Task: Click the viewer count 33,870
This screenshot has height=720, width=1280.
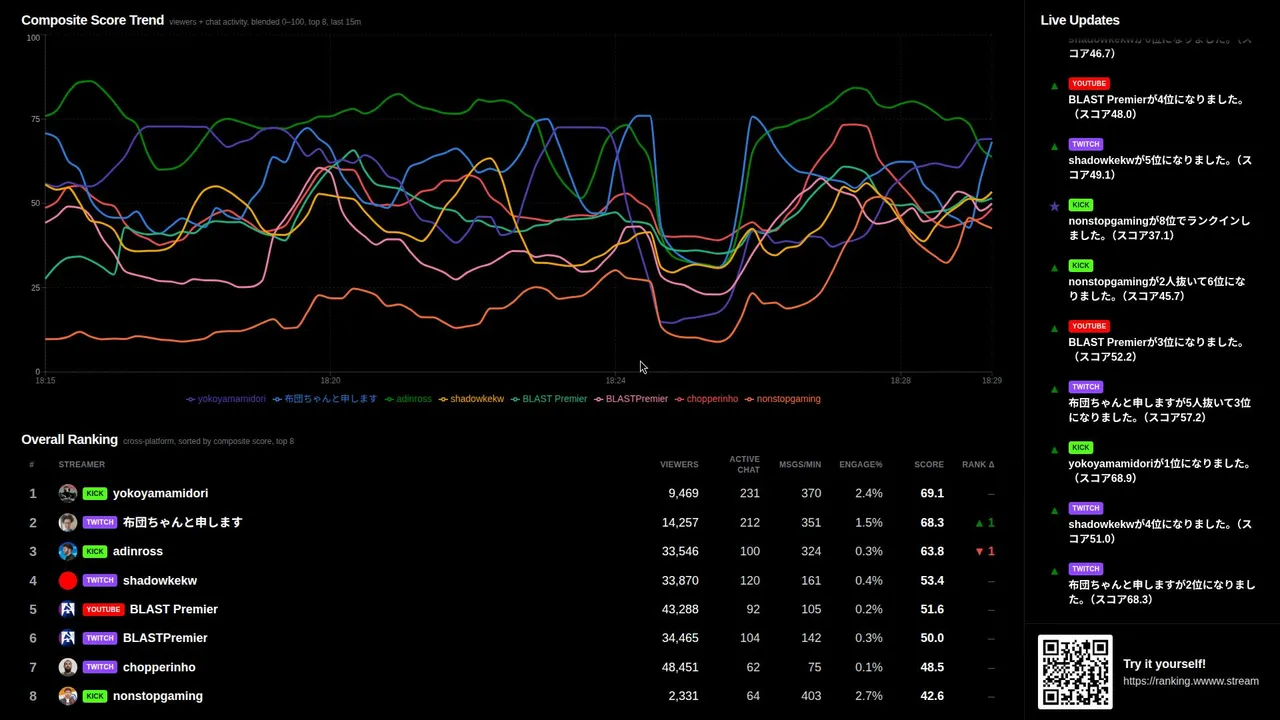Action: click(680, 580)
